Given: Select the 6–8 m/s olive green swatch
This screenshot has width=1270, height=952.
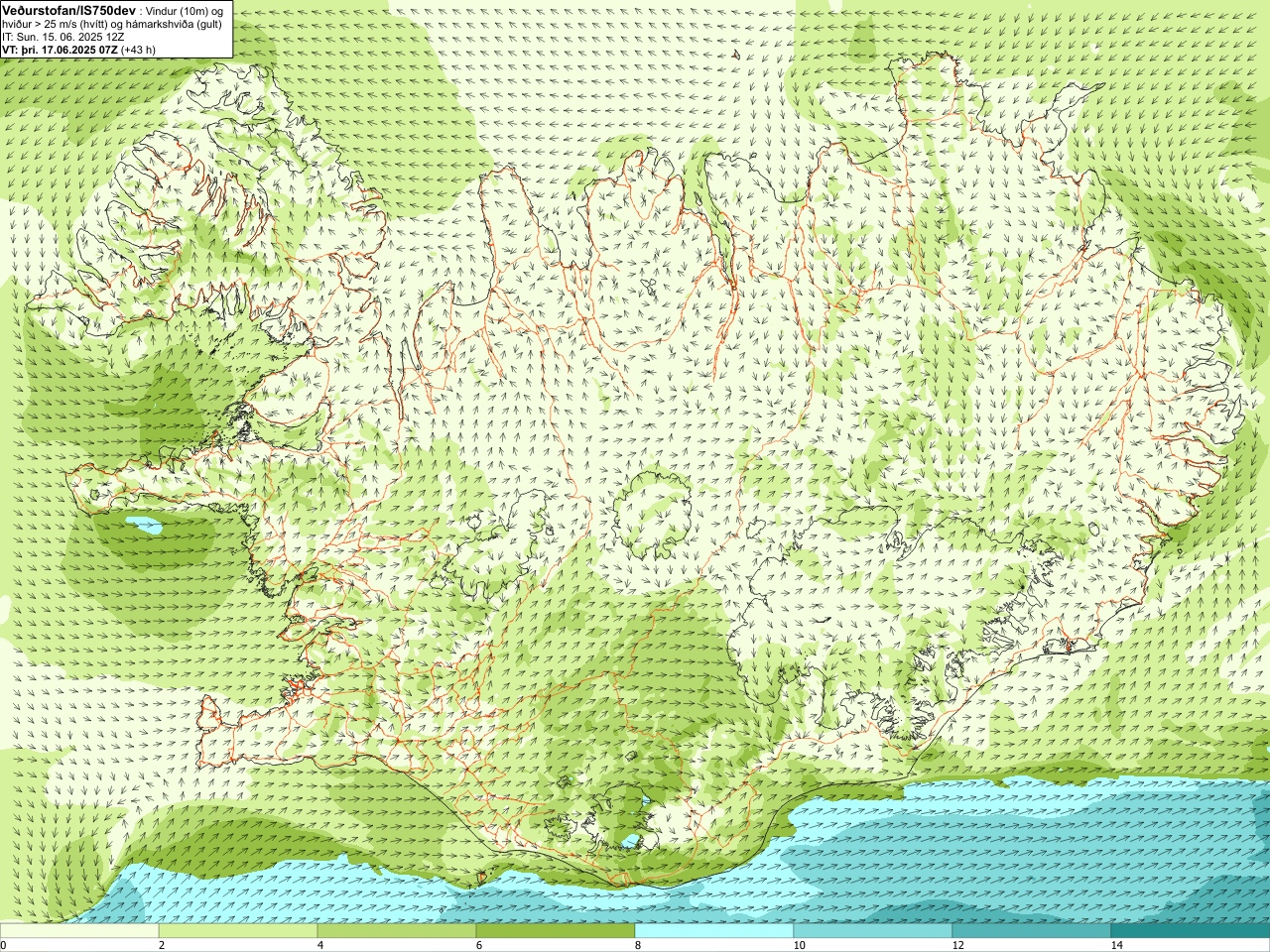Looking at the screenshot, I should click(556, 931).
